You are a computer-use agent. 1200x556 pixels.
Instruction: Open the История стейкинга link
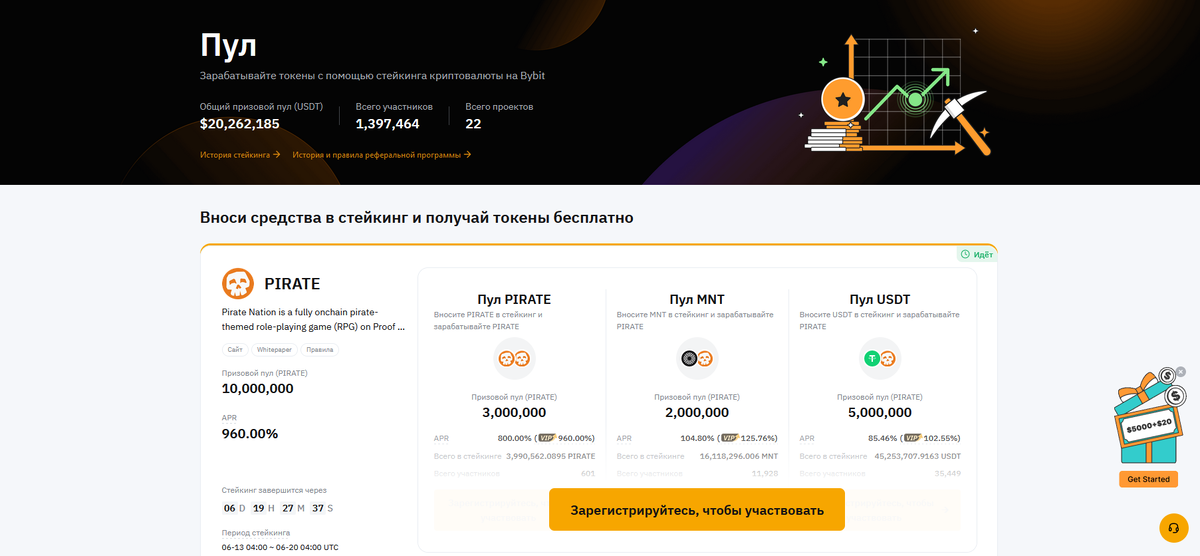[240, 155]
